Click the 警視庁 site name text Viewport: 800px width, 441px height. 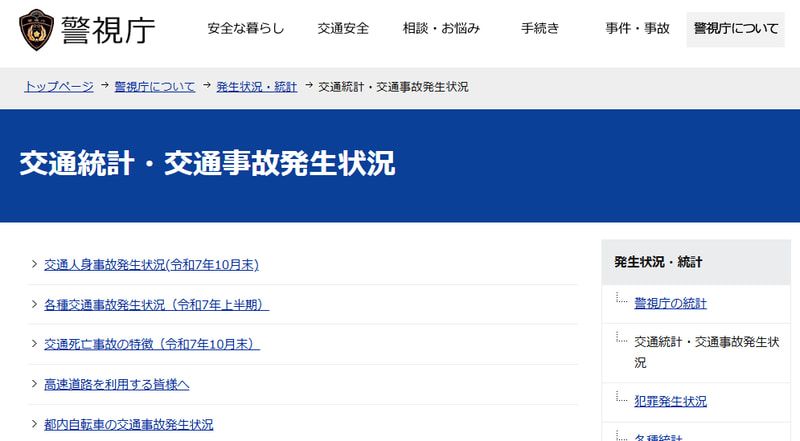[x=108, y=30]
